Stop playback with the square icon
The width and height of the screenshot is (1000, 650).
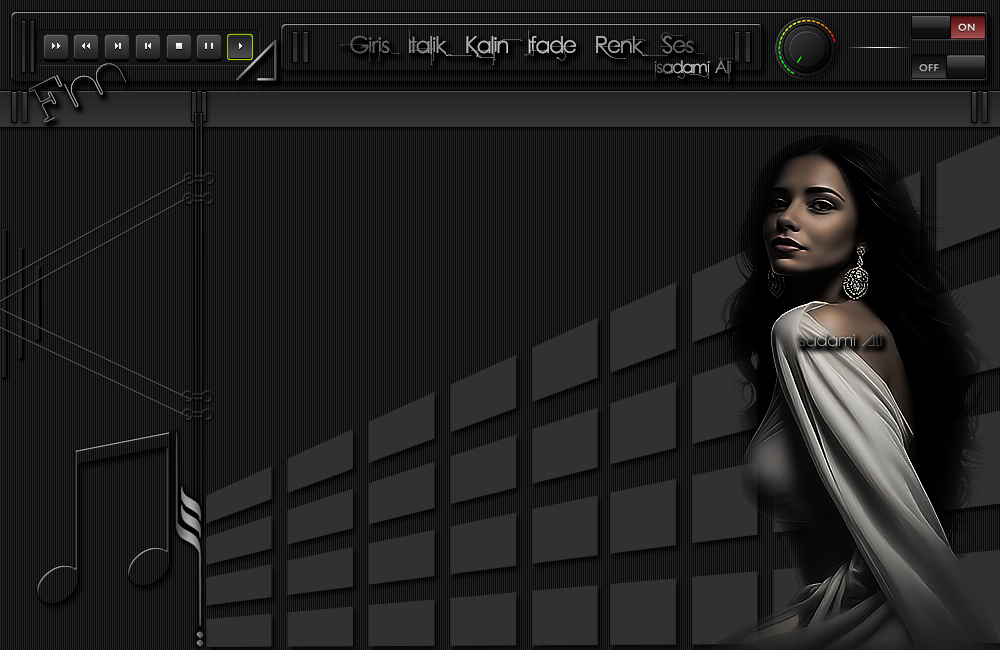(179, 47)
